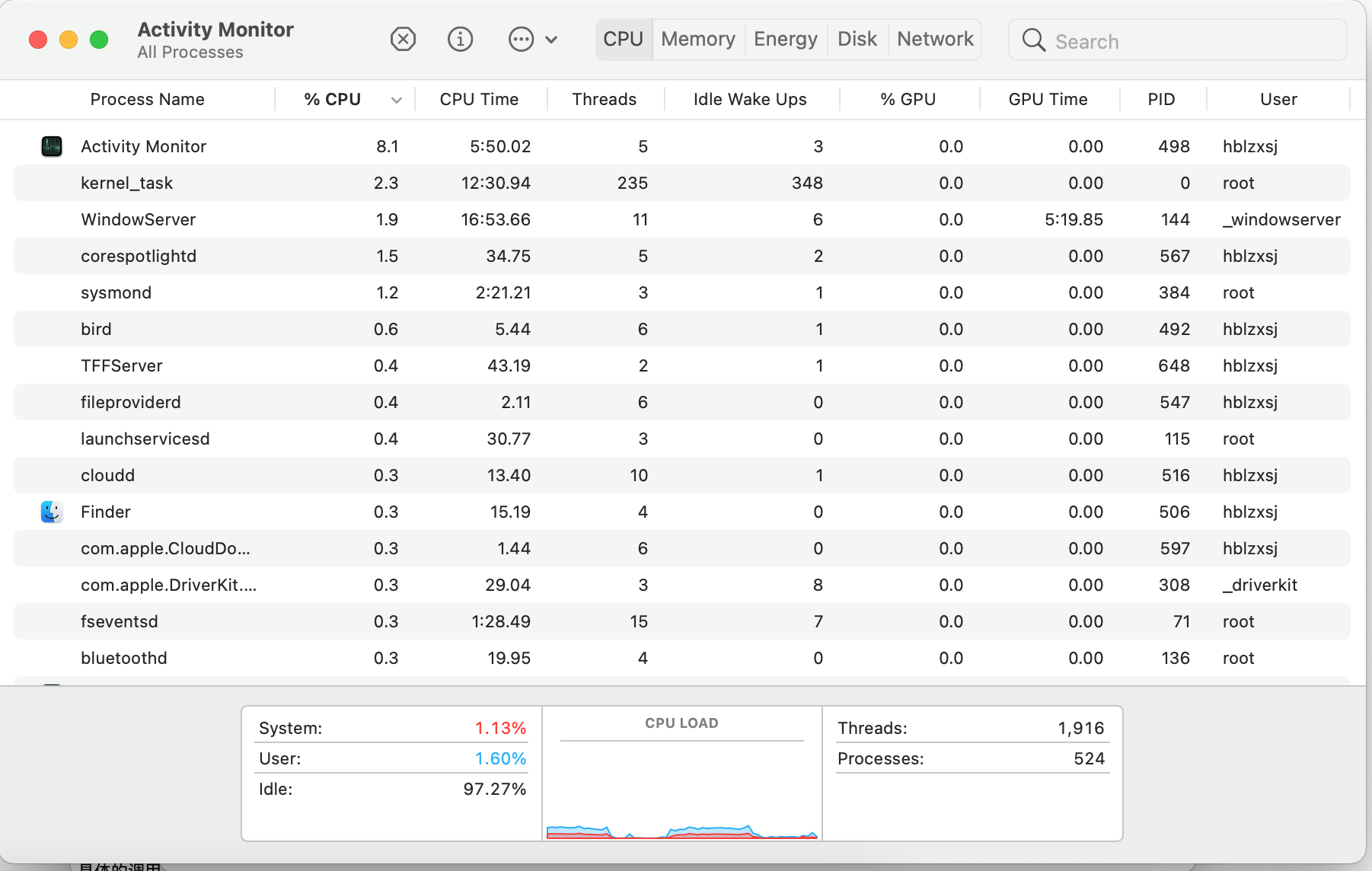Sort by Threads column header
The width and height of the screenshot is (1372, 871).
605,99
